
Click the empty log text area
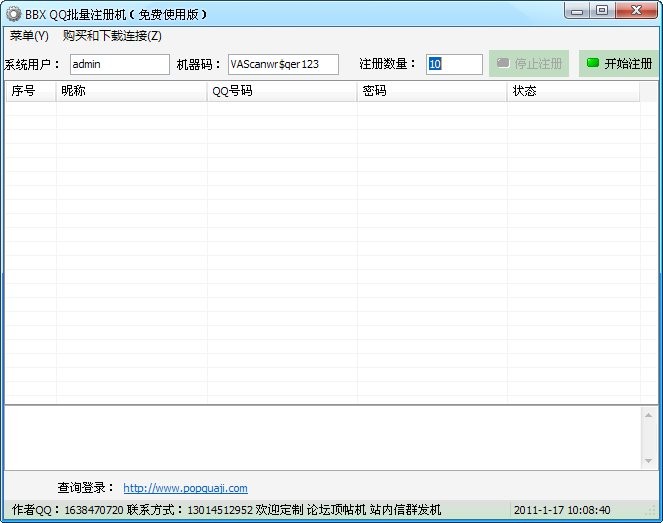coord(323,438)
